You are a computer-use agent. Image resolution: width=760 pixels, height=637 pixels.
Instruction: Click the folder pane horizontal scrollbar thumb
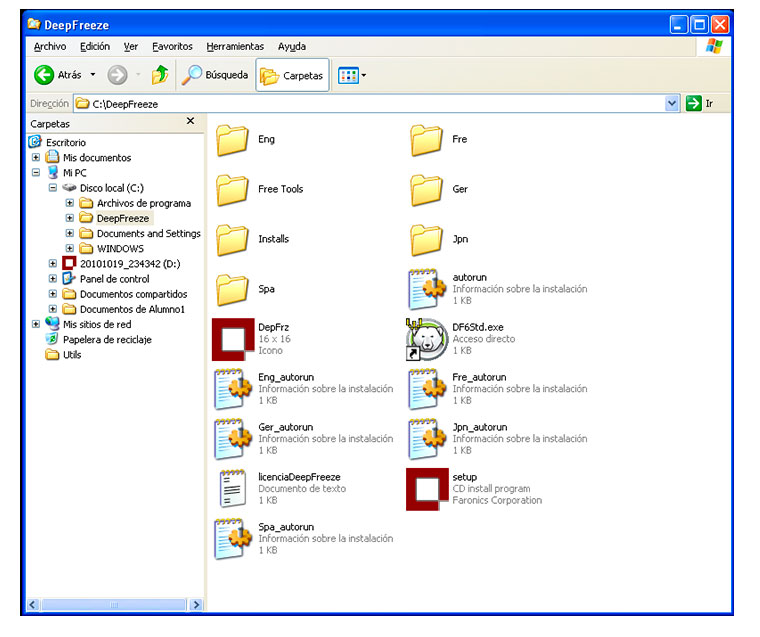pos(114,605)
